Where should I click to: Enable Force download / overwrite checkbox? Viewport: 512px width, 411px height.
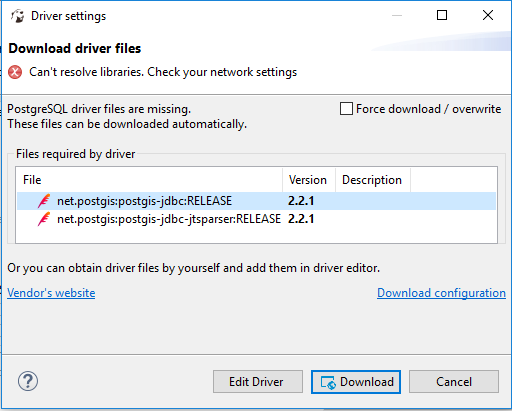[x=346, y=109]
